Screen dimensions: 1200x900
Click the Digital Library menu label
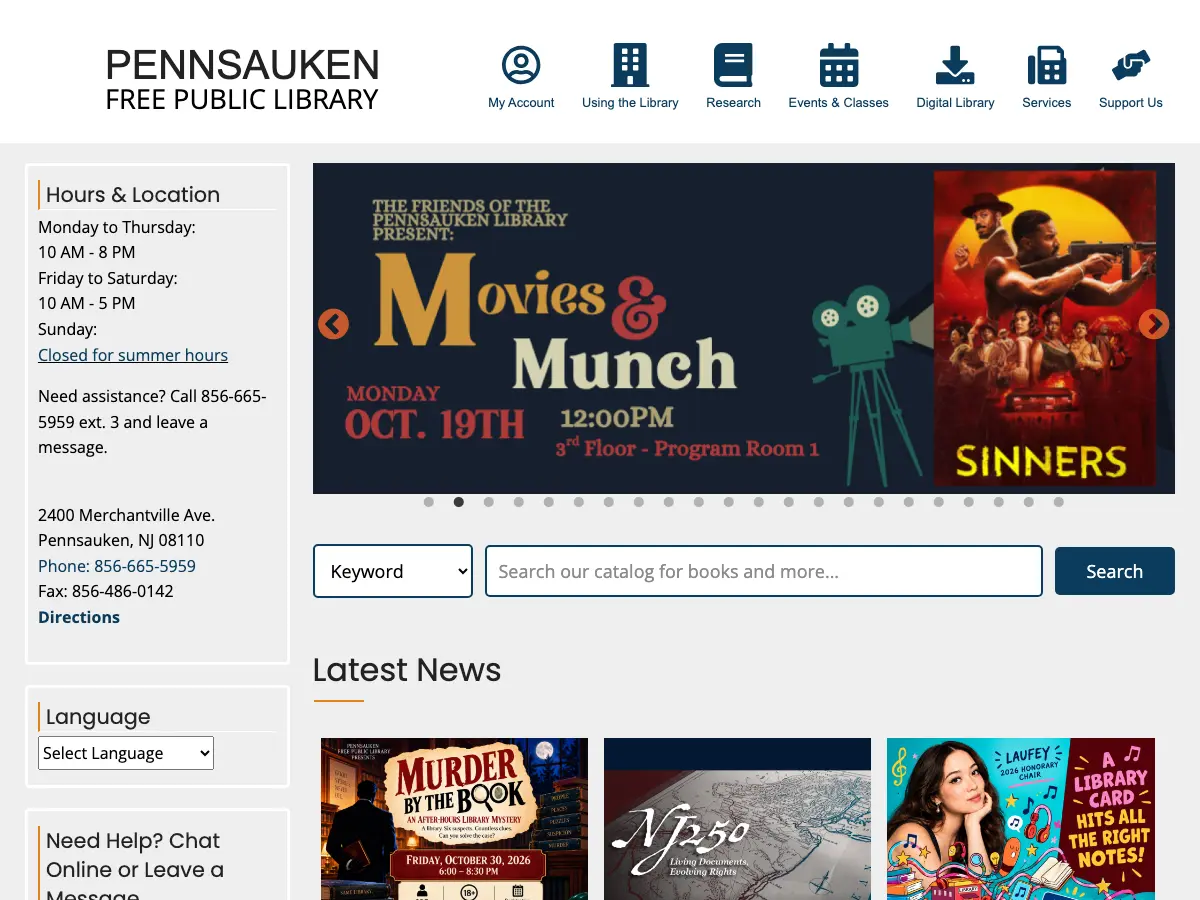click(x=955, y=103)
